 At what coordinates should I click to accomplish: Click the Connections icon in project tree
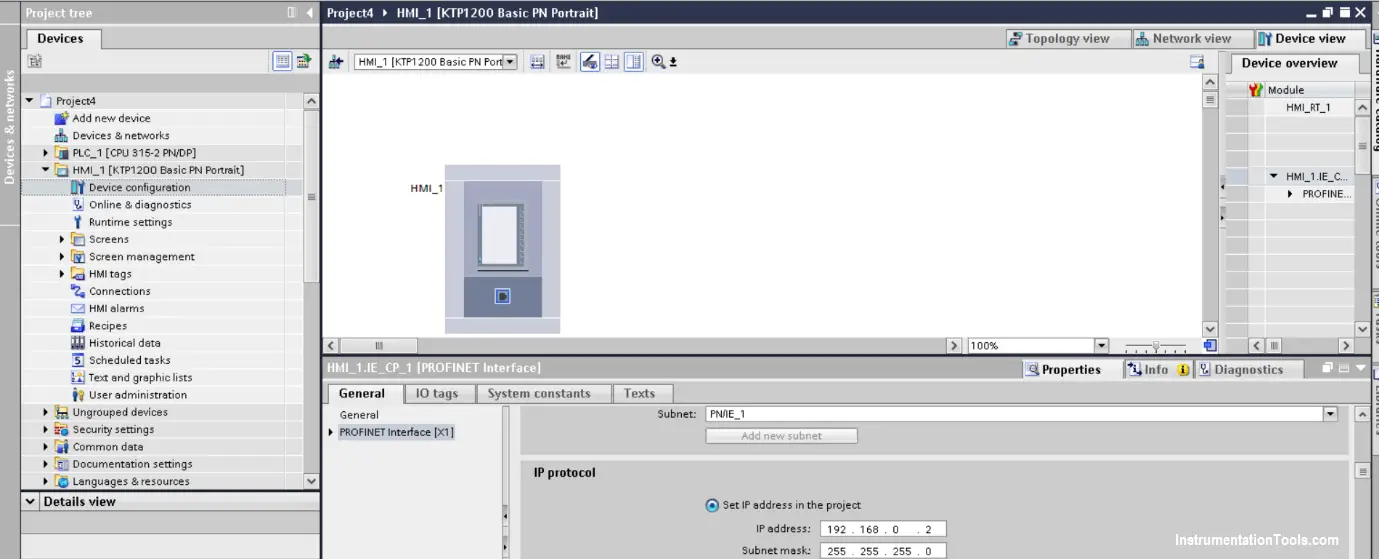(78, 291)
